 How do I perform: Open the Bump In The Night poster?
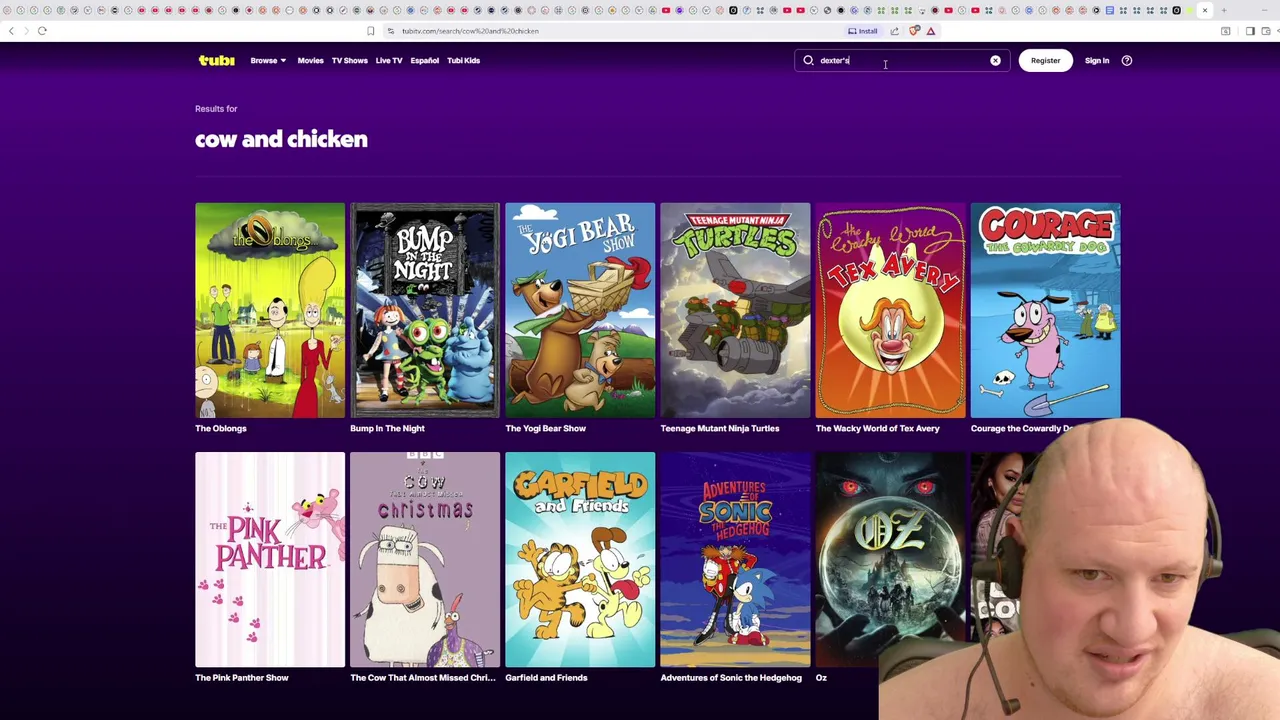(x=425, y=310)
